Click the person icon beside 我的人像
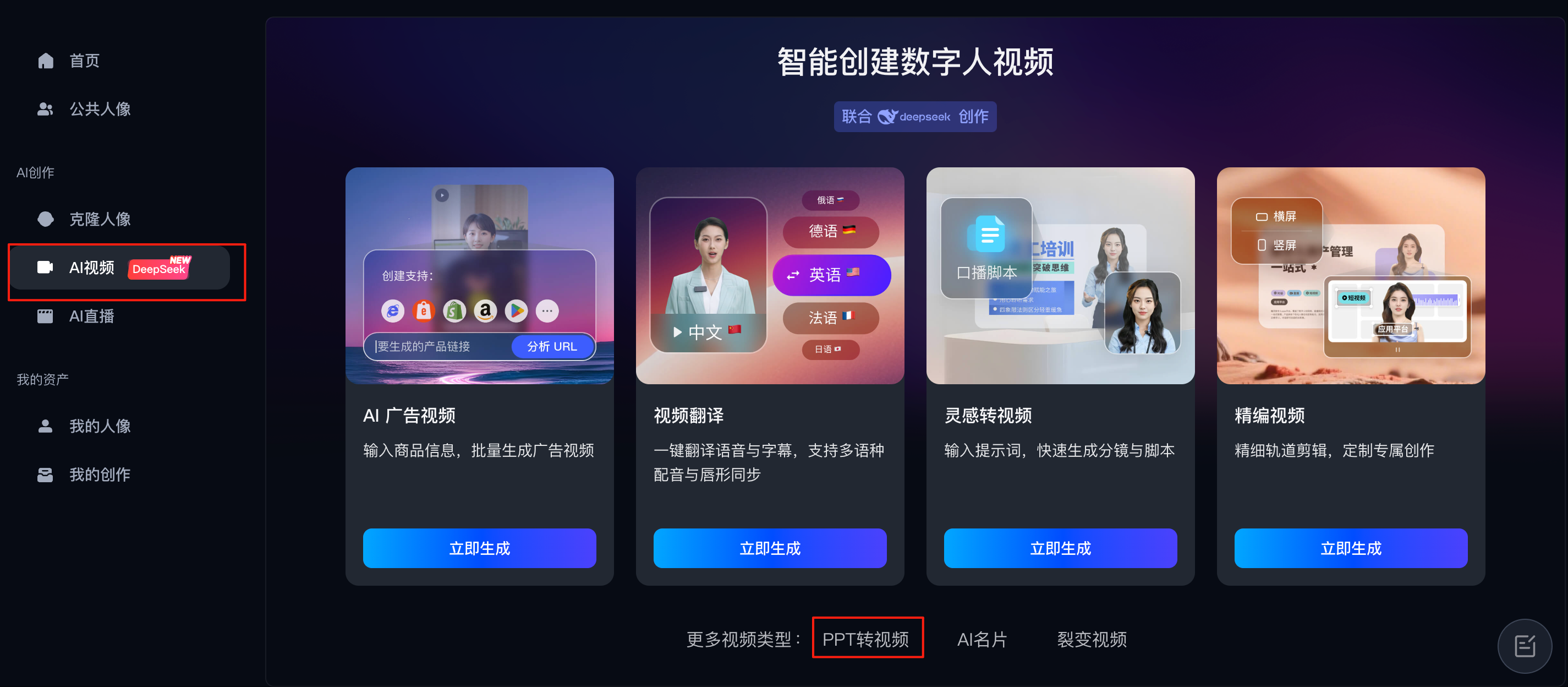The height and width of the screenshot is (687, 1568). click(x=46, y=426)
